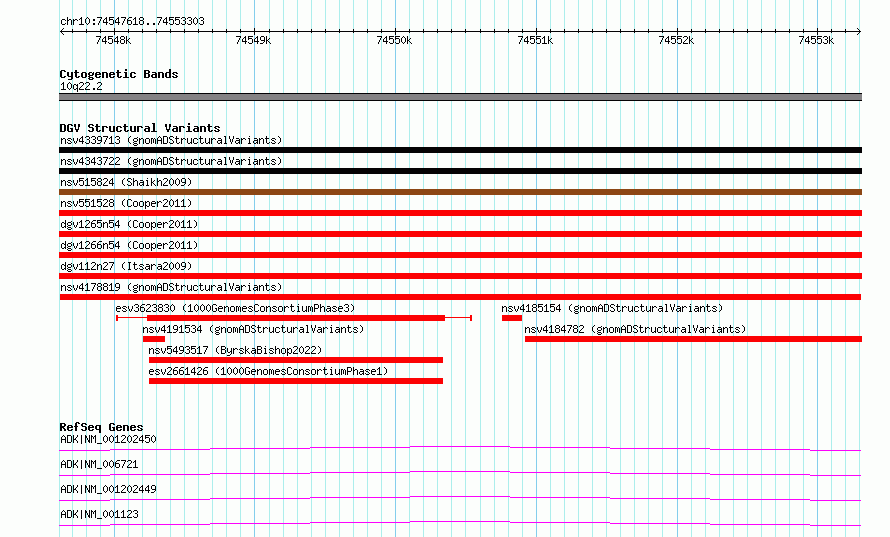Click the magenta line under ADK|NM_001202449
This screenshot has height=537, width=890.
460,498
